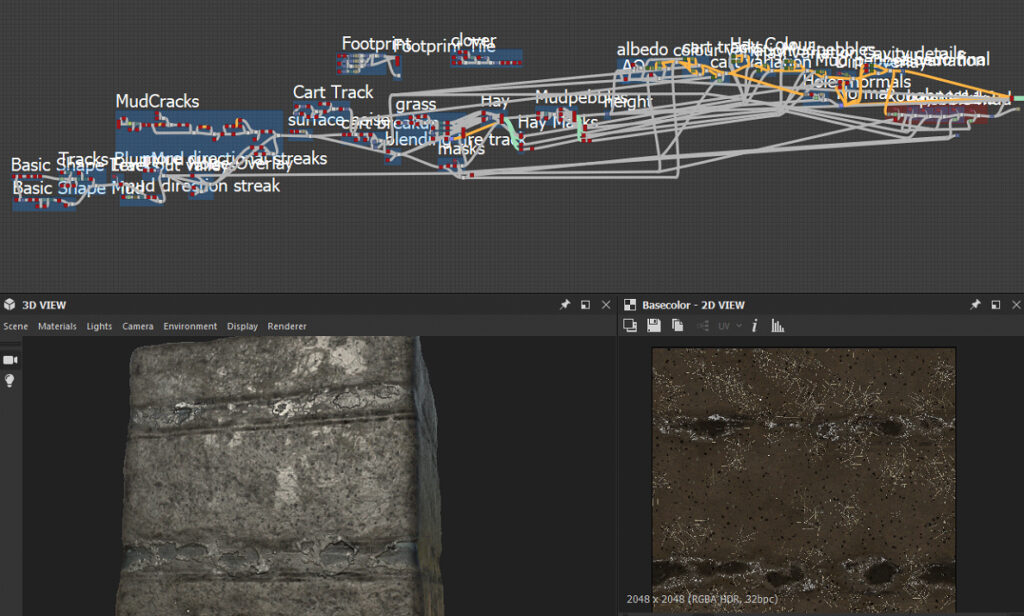This screenshot has width=1024, height=616.
Task: Expand the Environment menu in 3D View
Action: click(x=190, y=326)
